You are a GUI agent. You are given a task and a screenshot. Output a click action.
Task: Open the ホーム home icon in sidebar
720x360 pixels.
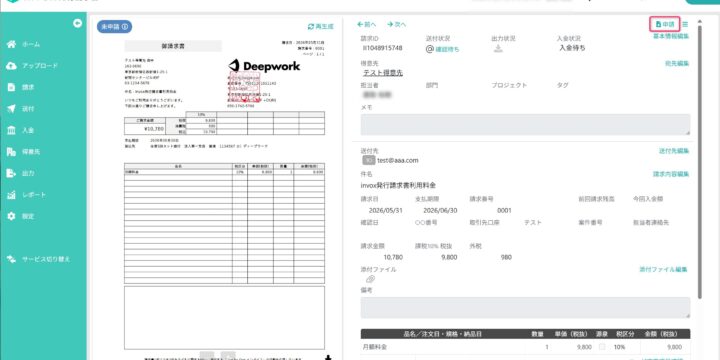click(11, 44)
